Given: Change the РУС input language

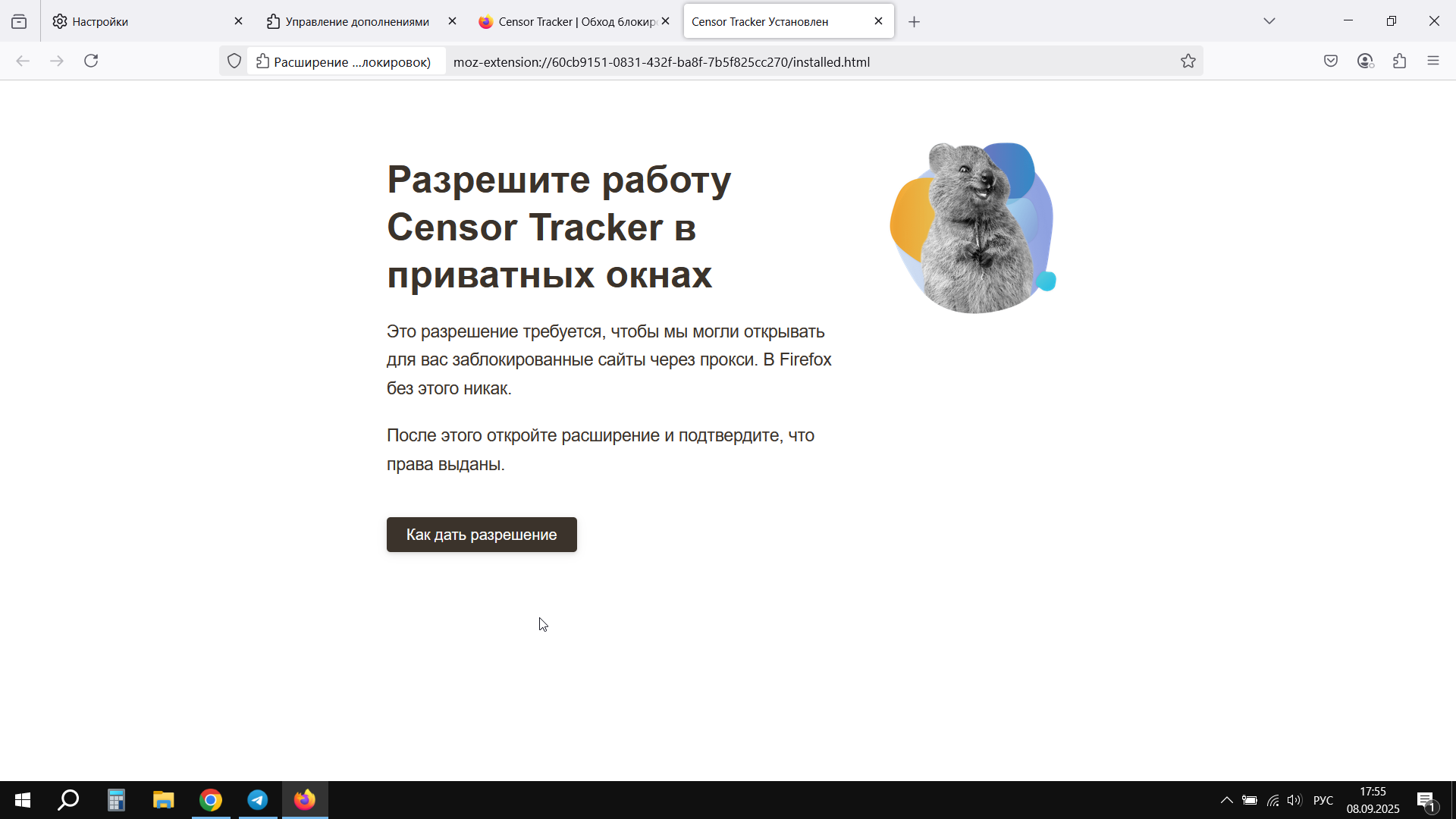Looking at the screenshot, I should pyautogui.click(x=1323, y=800).
